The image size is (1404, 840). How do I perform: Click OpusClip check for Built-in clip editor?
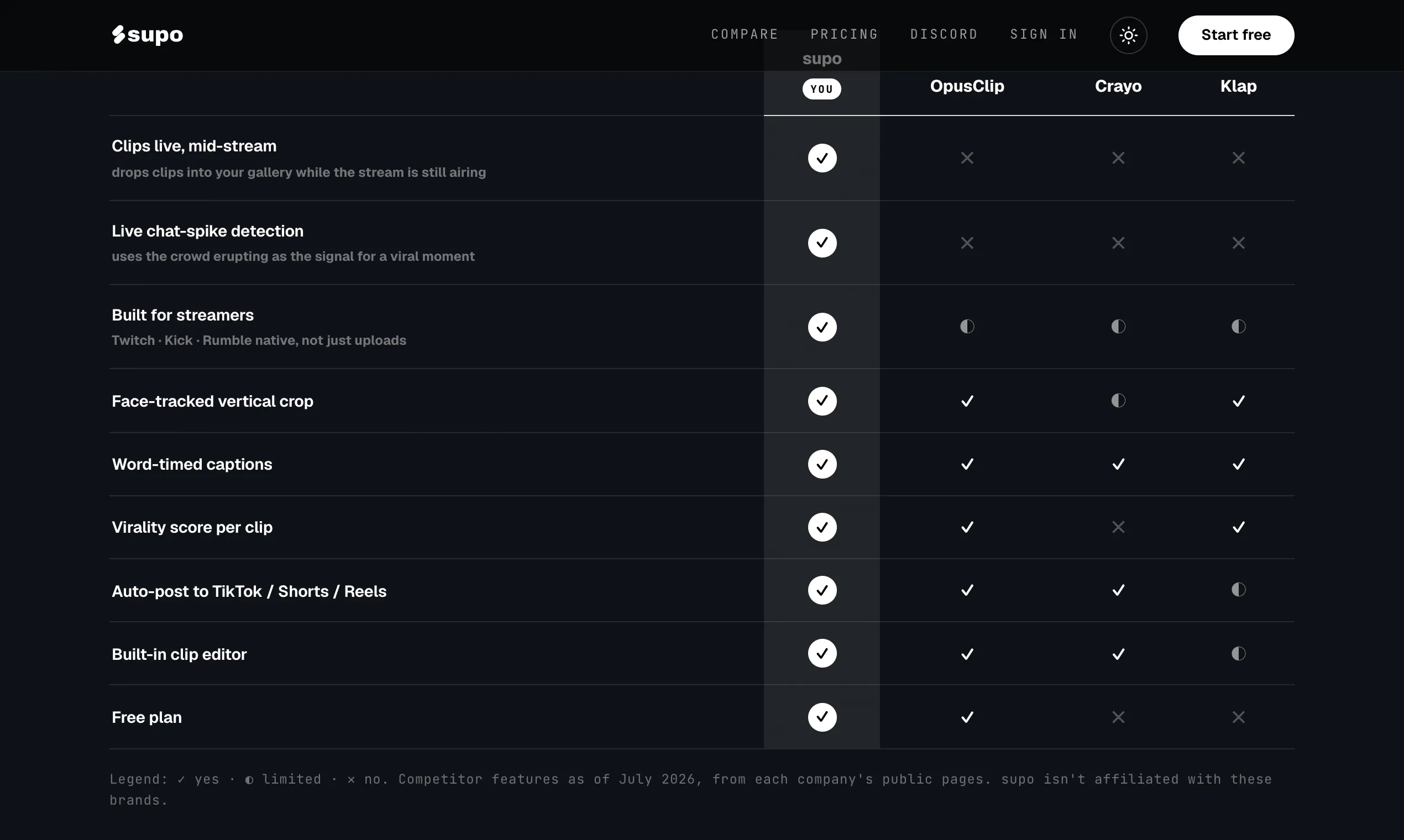967,654
